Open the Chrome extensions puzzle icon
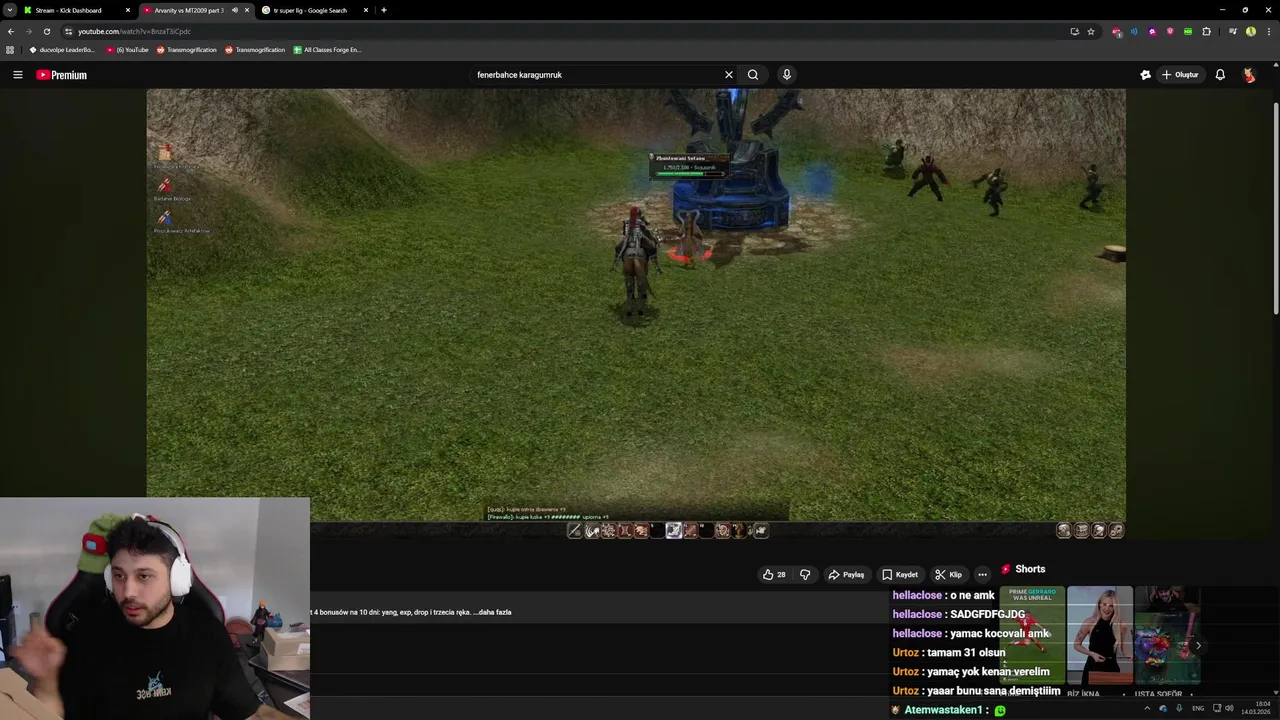The image size is (1280, 720). (x=1206, y=31)
